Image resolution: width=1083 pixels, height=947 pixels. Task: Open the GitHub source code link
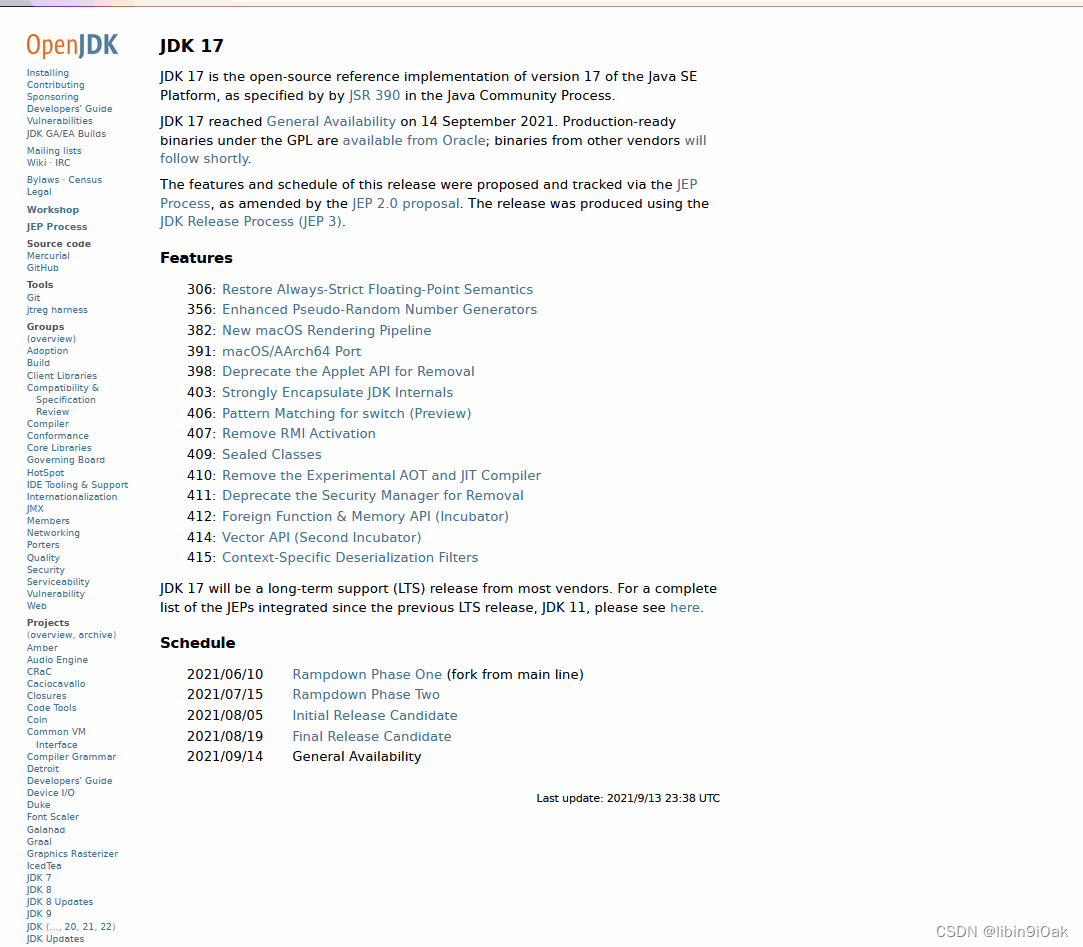[x=42, y=267]
